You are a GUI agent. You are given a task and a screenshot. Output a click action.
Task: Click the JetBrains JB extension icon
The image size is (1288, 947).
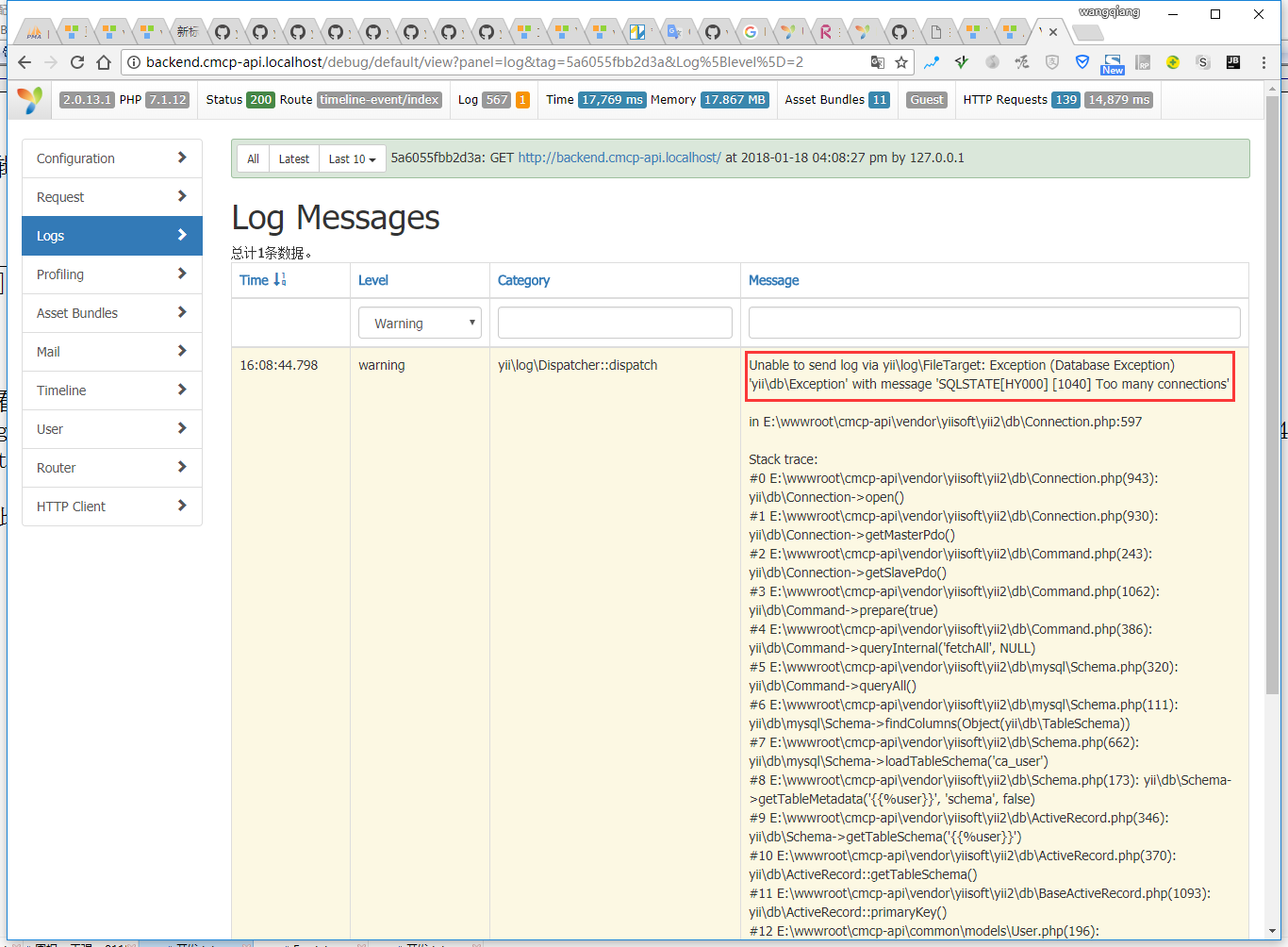(1232, 62)
